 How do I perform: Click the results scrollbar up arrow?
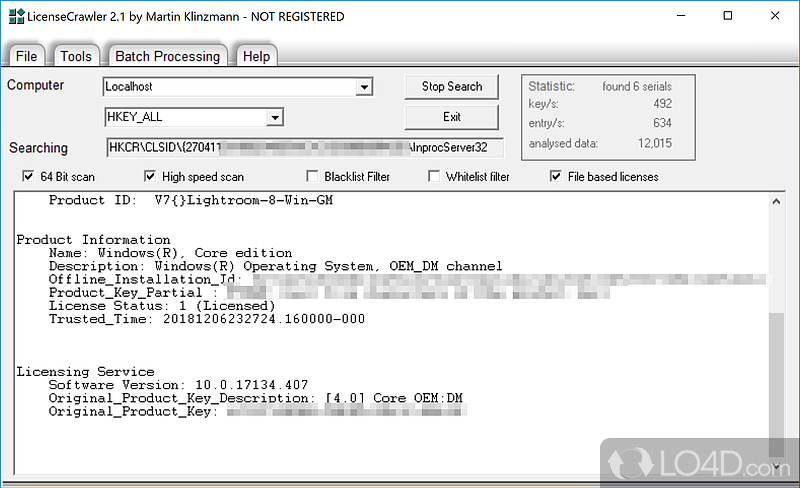click(x=776, y=201)
